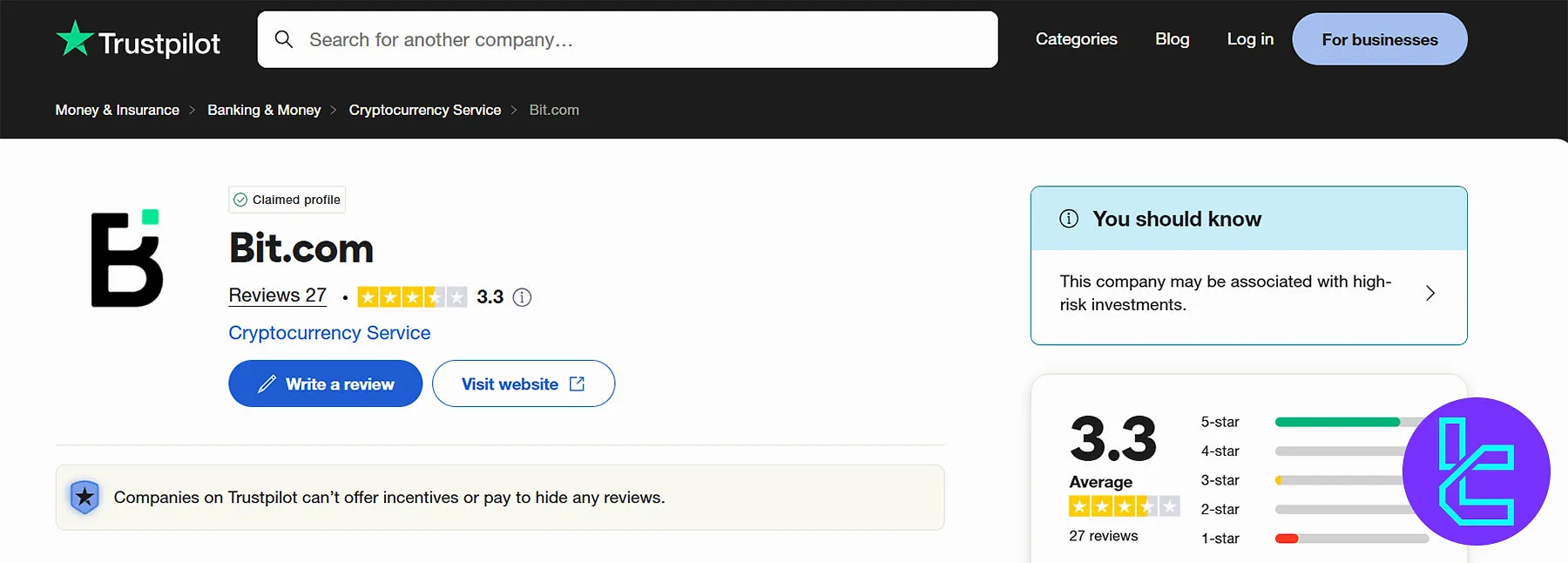Select the 5-star rating filter label
This screenshot has height=563, width=1568.
click(x=1220, y=422)
